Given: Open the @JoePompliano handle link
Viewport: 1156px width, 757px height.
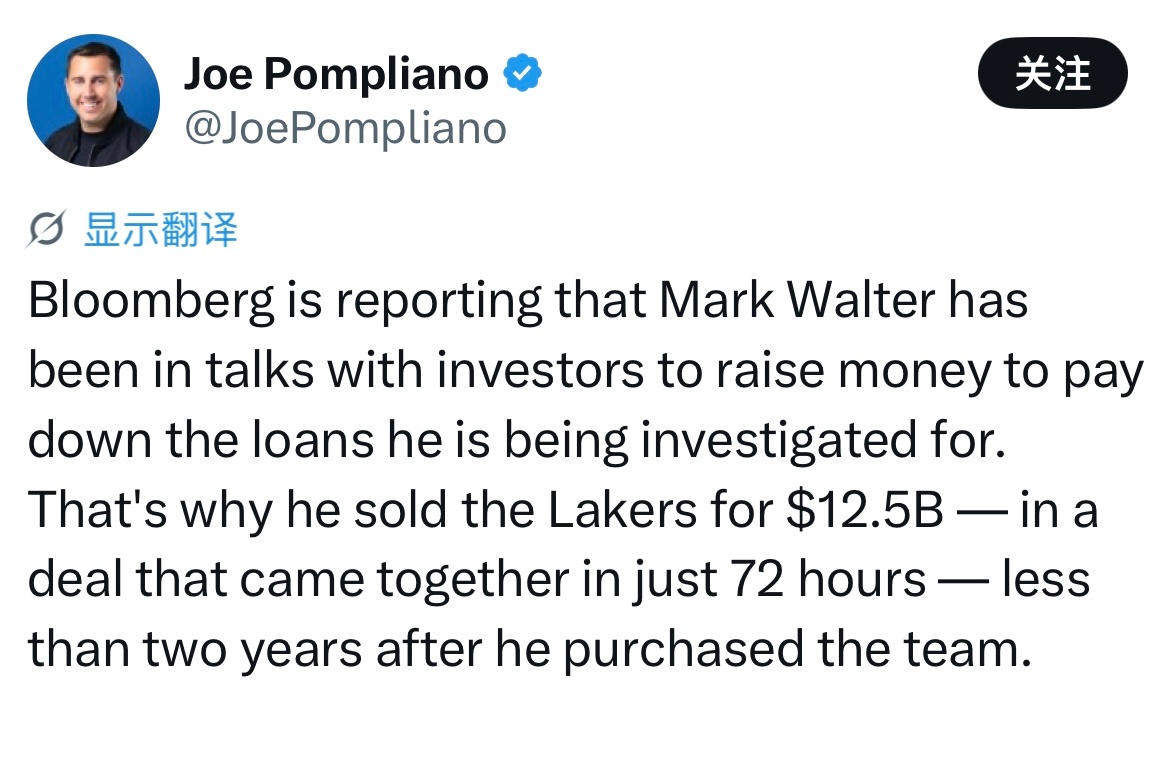Looking at the screenshot, I should 345,129.
